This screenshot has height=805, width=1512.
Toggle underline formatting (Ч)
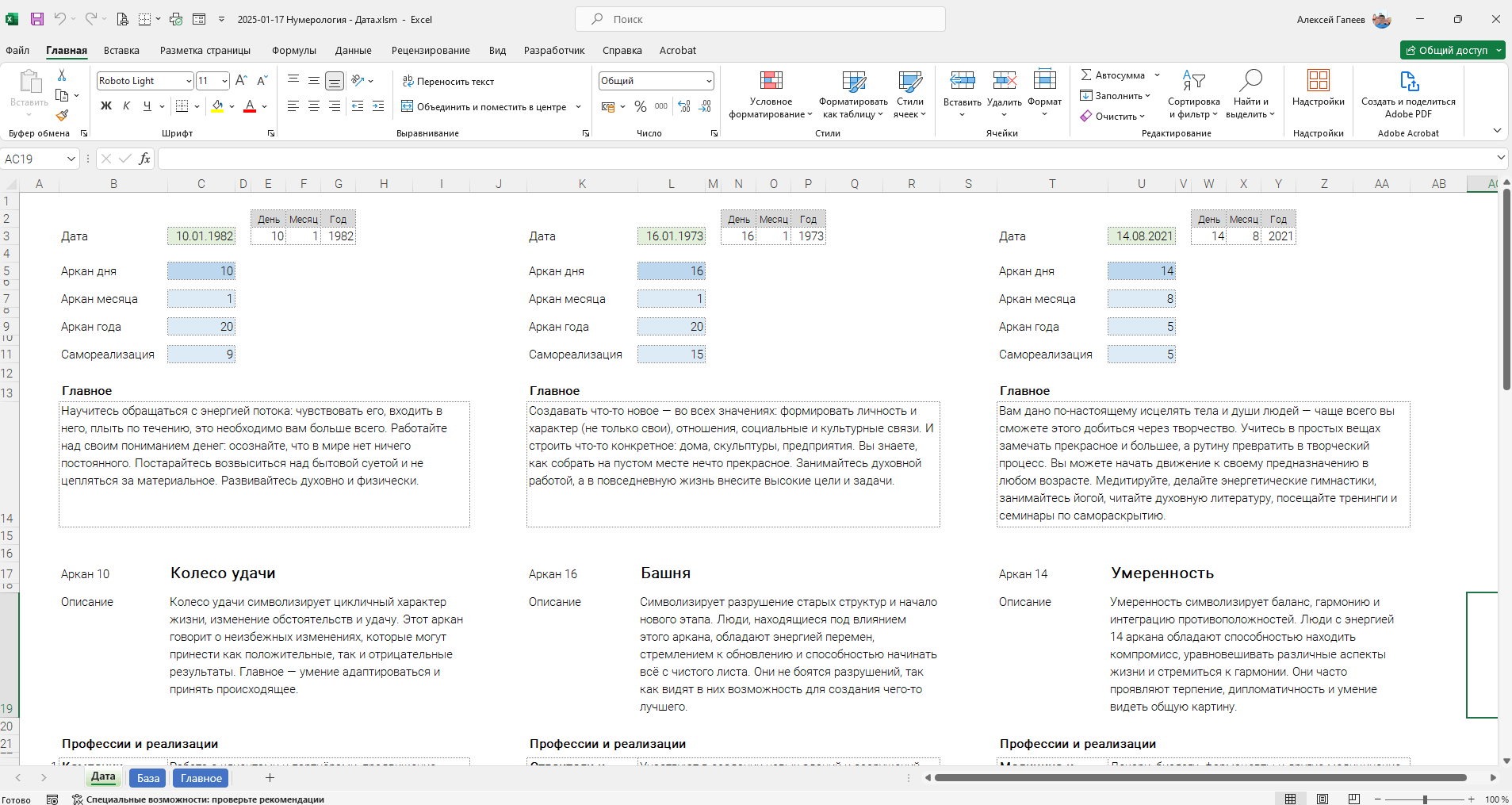pyautogui.click(x=147, y=106)
